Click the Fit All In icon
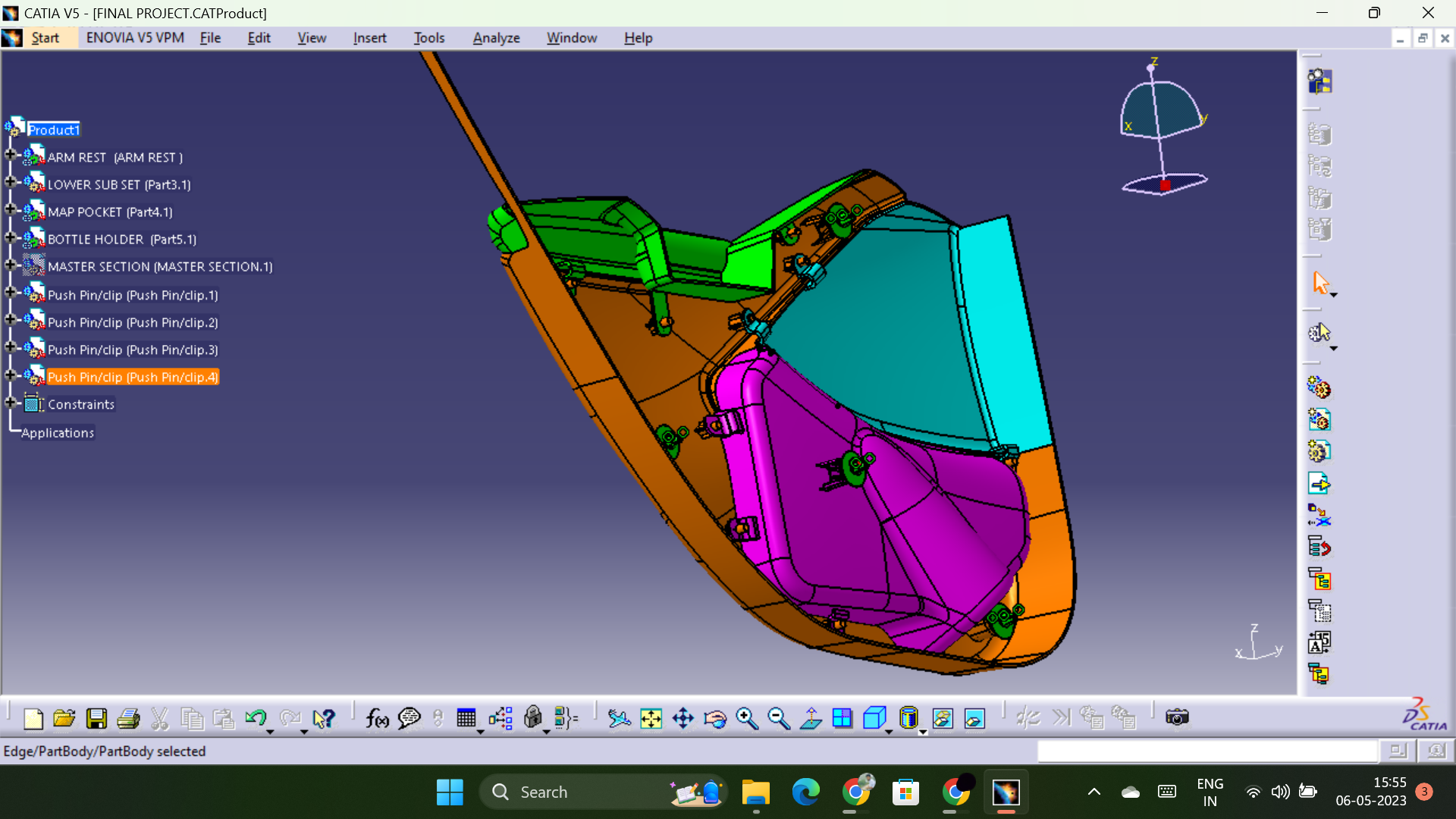The width and height of the screenshot is (1456, 819). (x=651, y=718)
